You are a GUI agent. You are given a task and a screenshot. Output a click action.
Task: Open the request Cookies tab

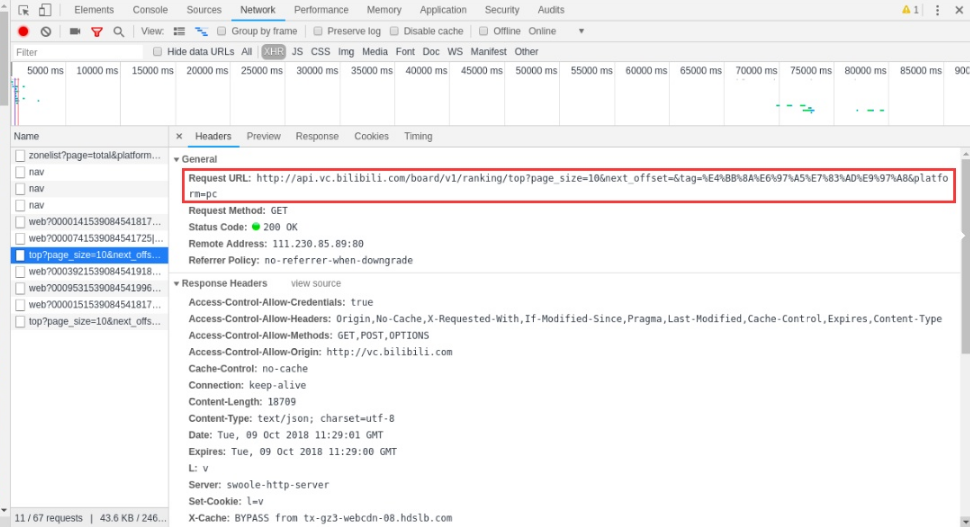371,136
